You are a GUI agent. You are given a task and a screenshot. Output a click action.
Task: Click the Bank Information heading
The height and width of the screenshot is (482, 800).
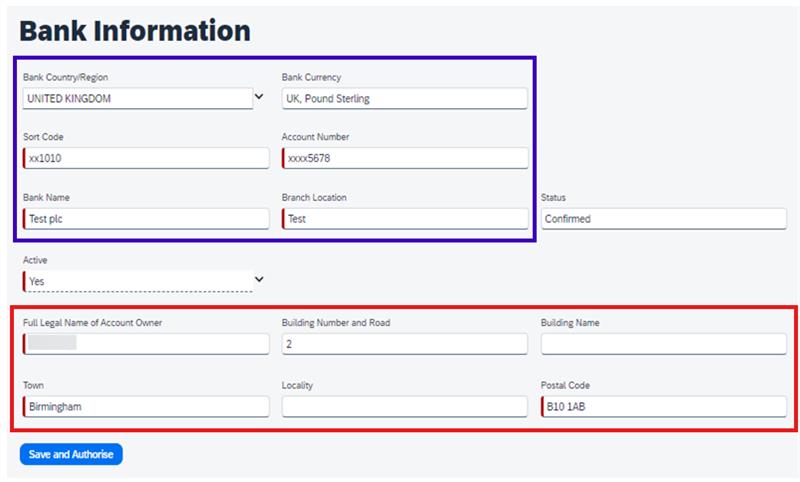pyautogui.click(x=135, y=30)
